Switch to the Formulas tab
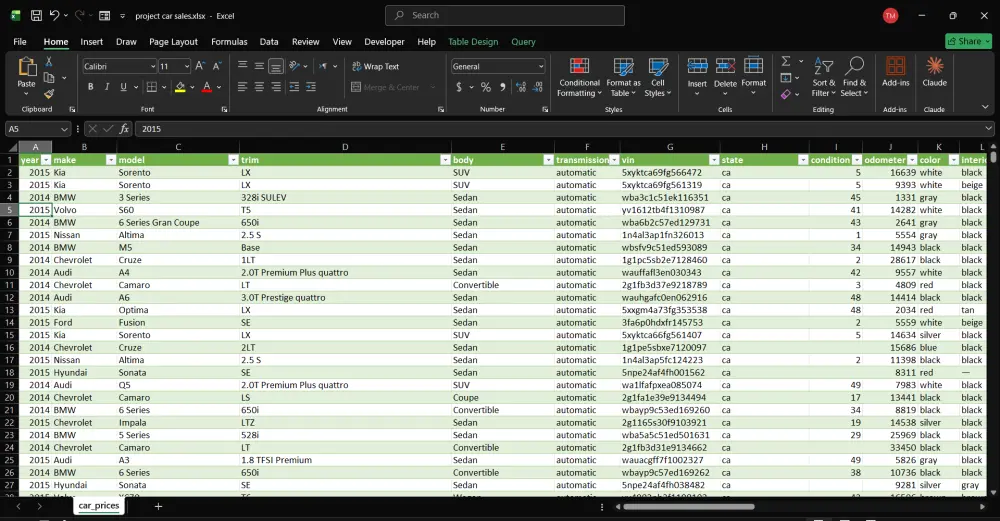The width and height of the screenshot is (1000, 521). click(229, 41)
